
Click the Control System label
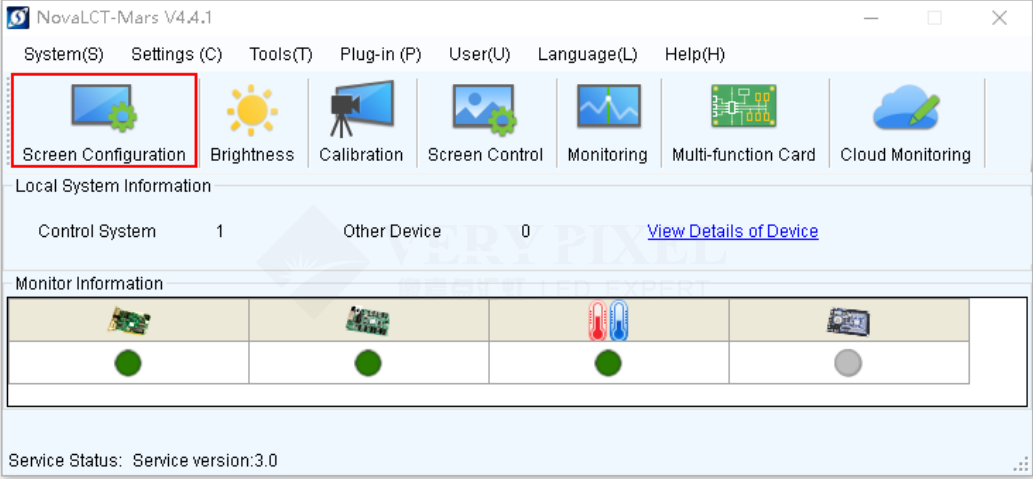(x=97, y=232)
